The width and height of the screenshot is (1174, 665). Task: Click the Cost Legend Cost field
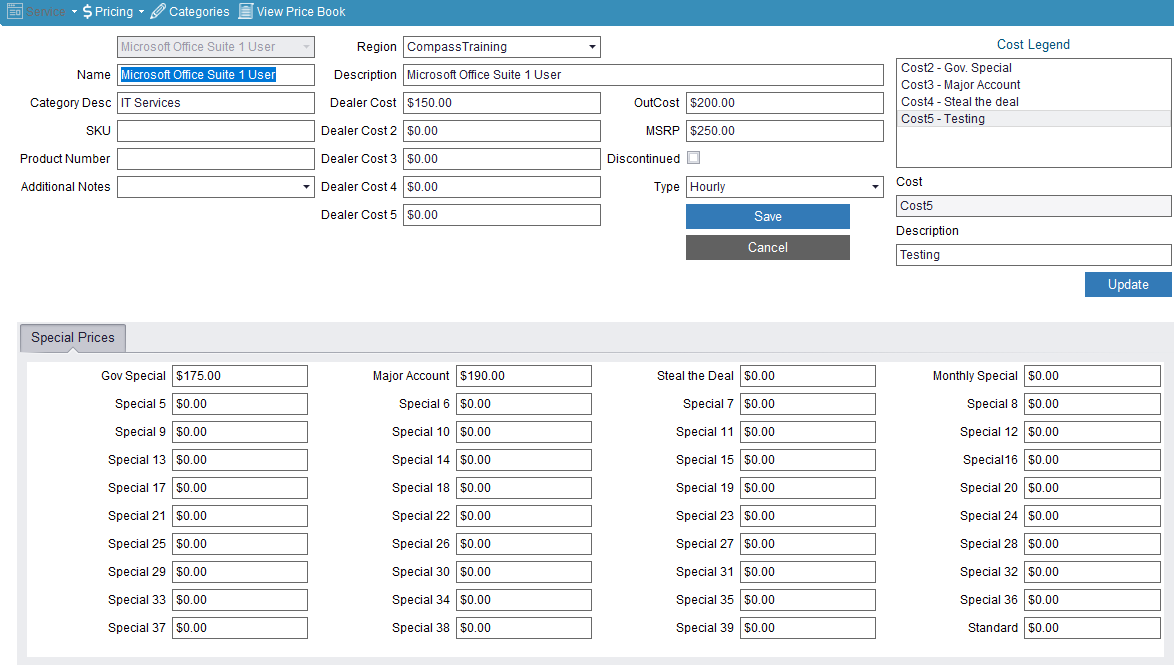coord(1033,206)
